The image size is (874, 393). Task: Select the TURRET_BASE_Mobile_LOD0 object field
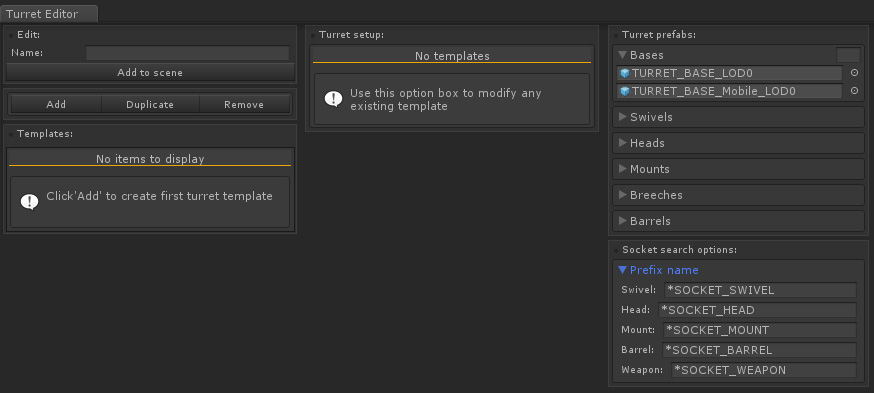(x=730, y=91)
